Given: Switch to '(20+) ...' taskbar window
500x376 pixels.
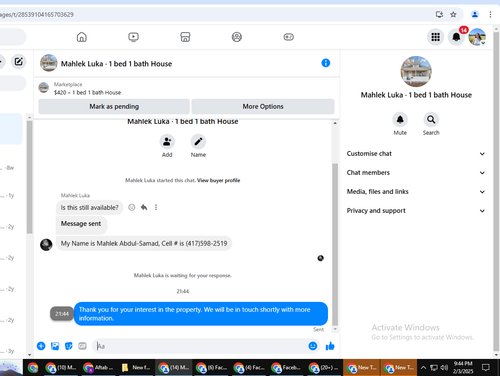Looking at the screenshot, I should [x=324, y=368].
